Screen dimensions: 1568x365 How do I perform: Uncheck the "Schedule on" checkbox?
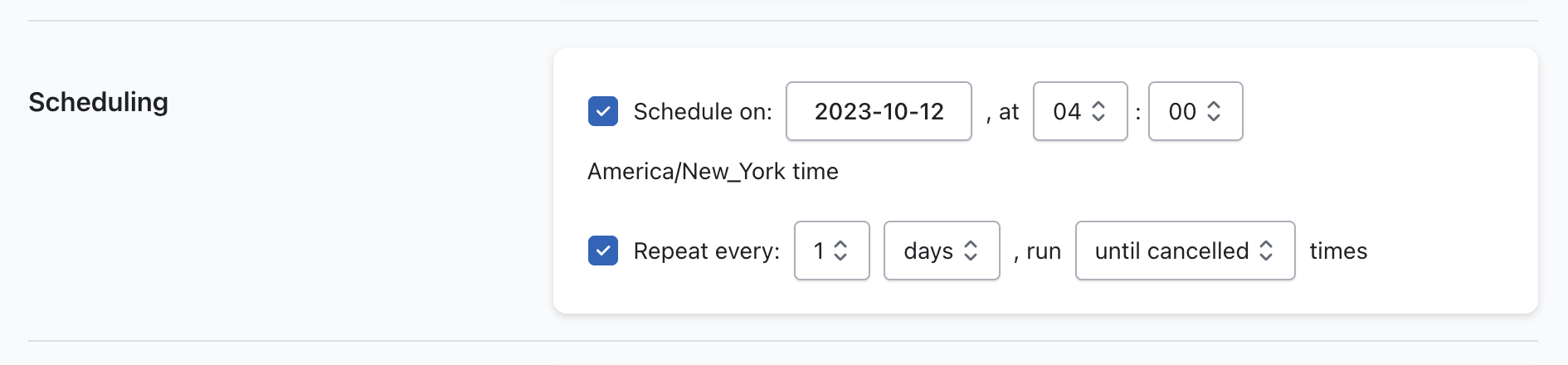(x=603, y=111)
